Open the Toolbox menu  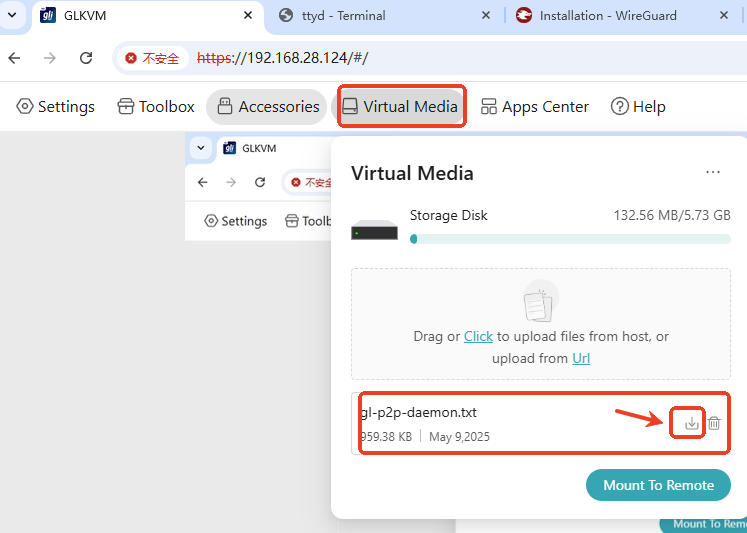[x=156, y=107]
